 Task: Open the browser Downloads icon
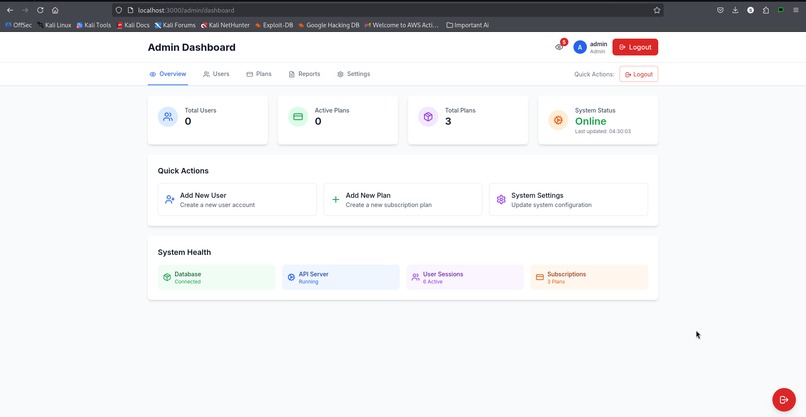click(735, 10)
